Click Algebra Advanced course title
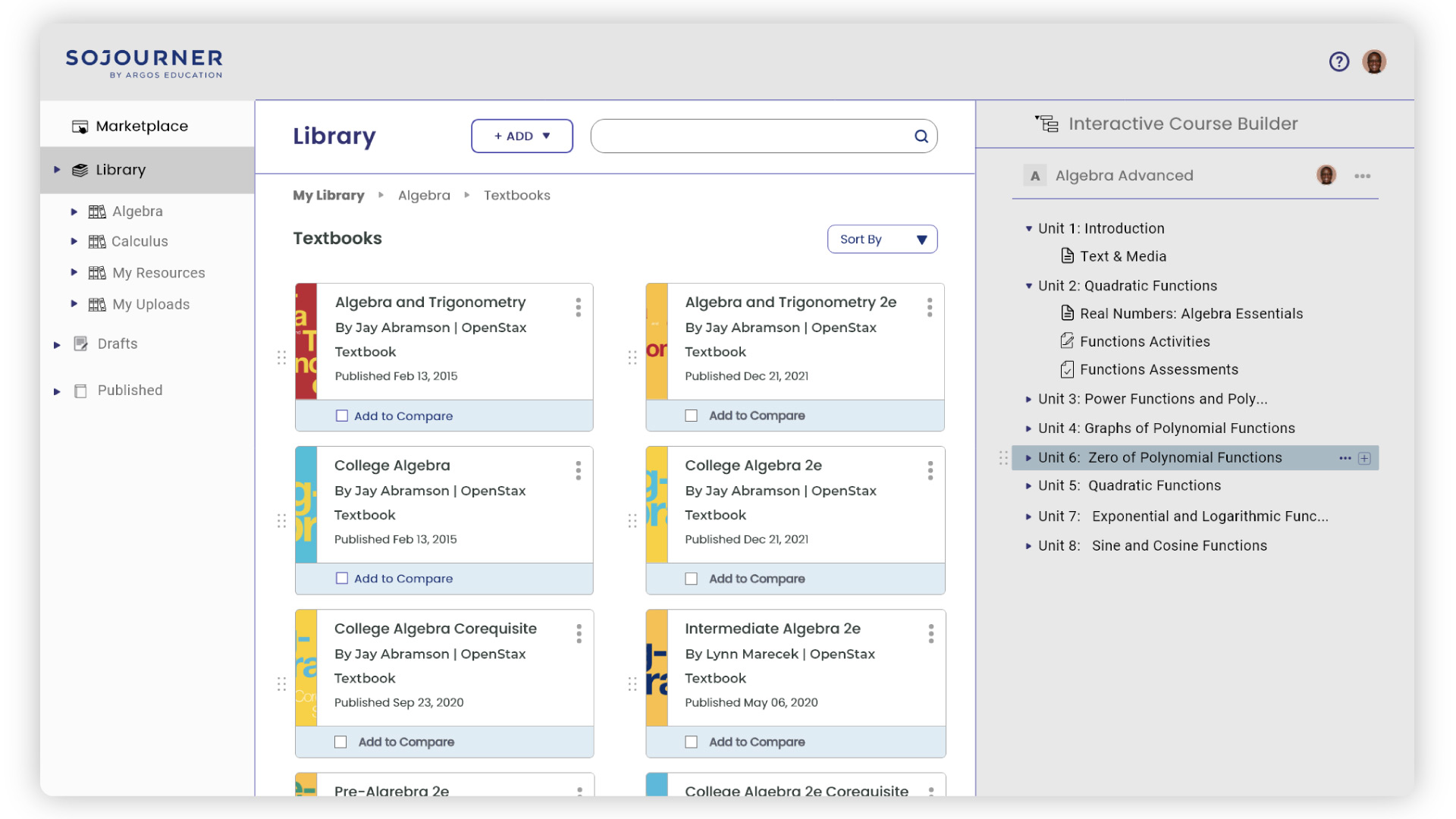This screenshot has width=1456, height=819. tap(1124, 175)
